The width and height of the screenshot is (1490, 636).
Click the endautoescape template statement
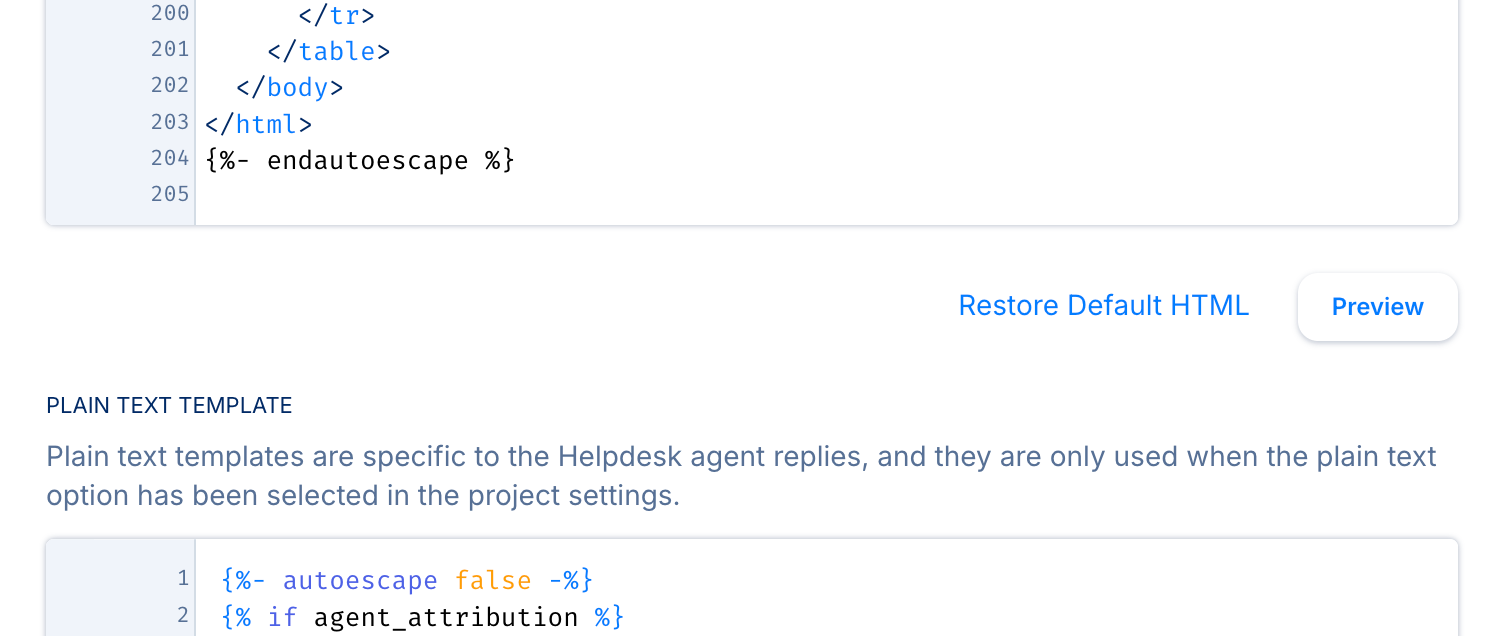click(x=360, y=161)
